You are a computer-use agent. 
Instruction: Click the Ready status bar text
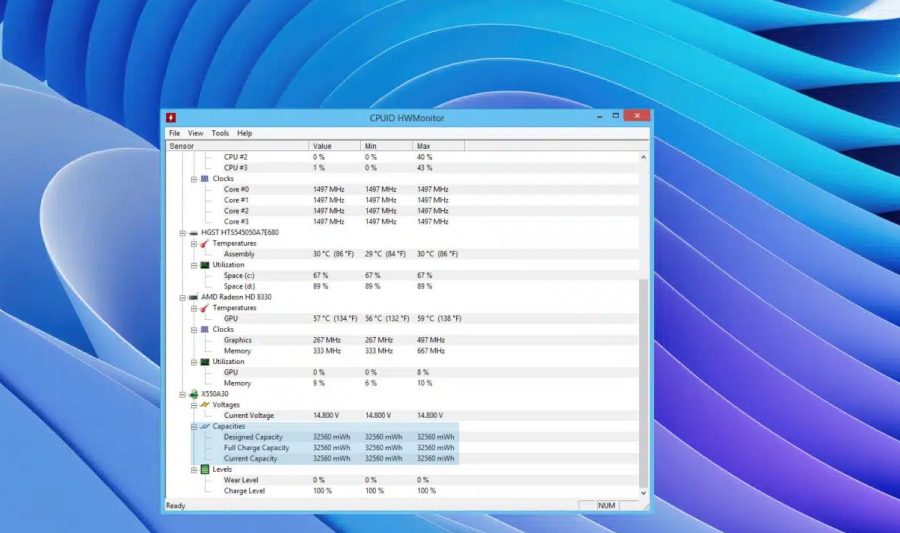tap(176, 506)
